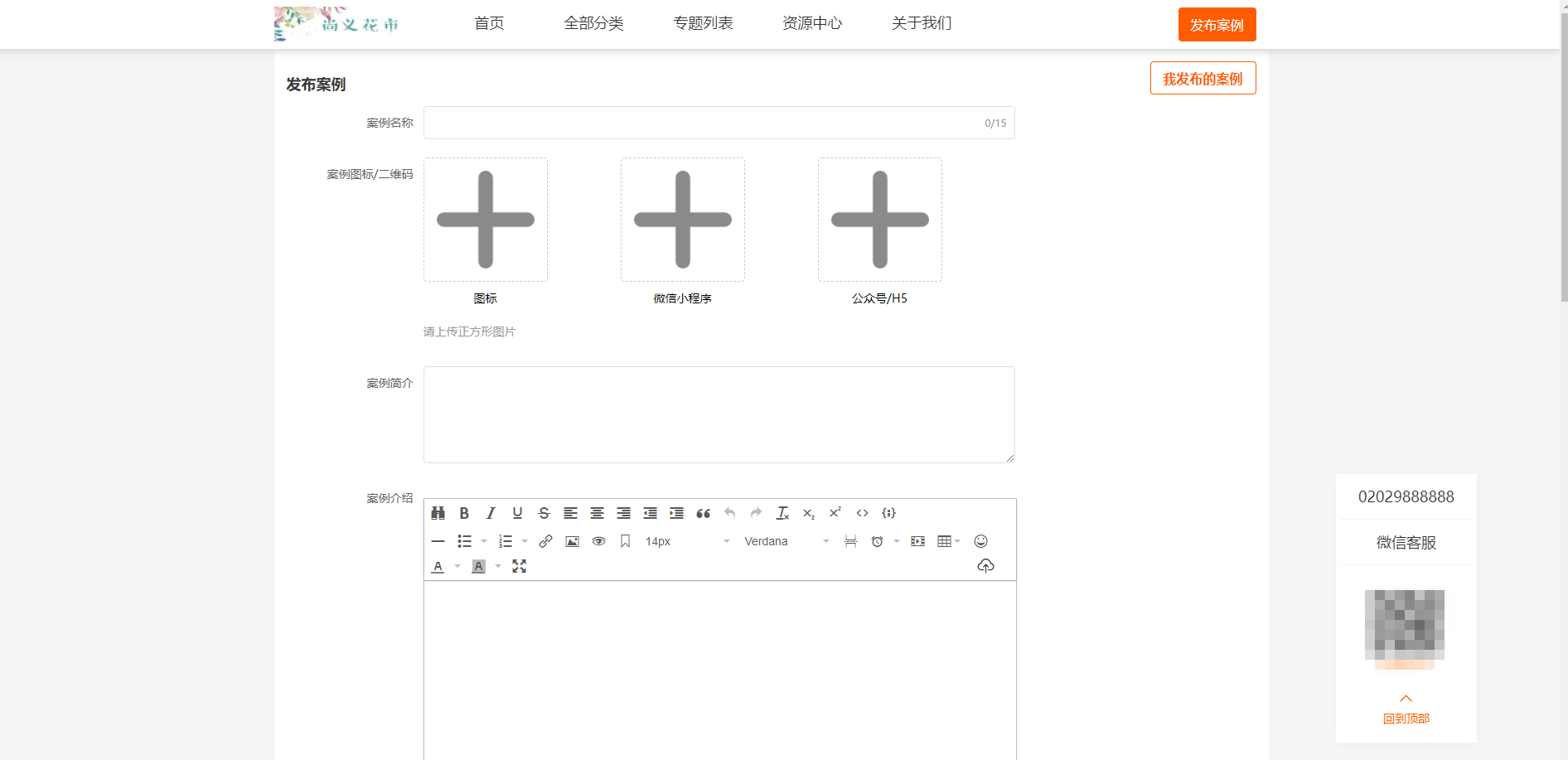Clear formatting with the Tx icon
Screen dimensions: 1568x760
point(782,513)
